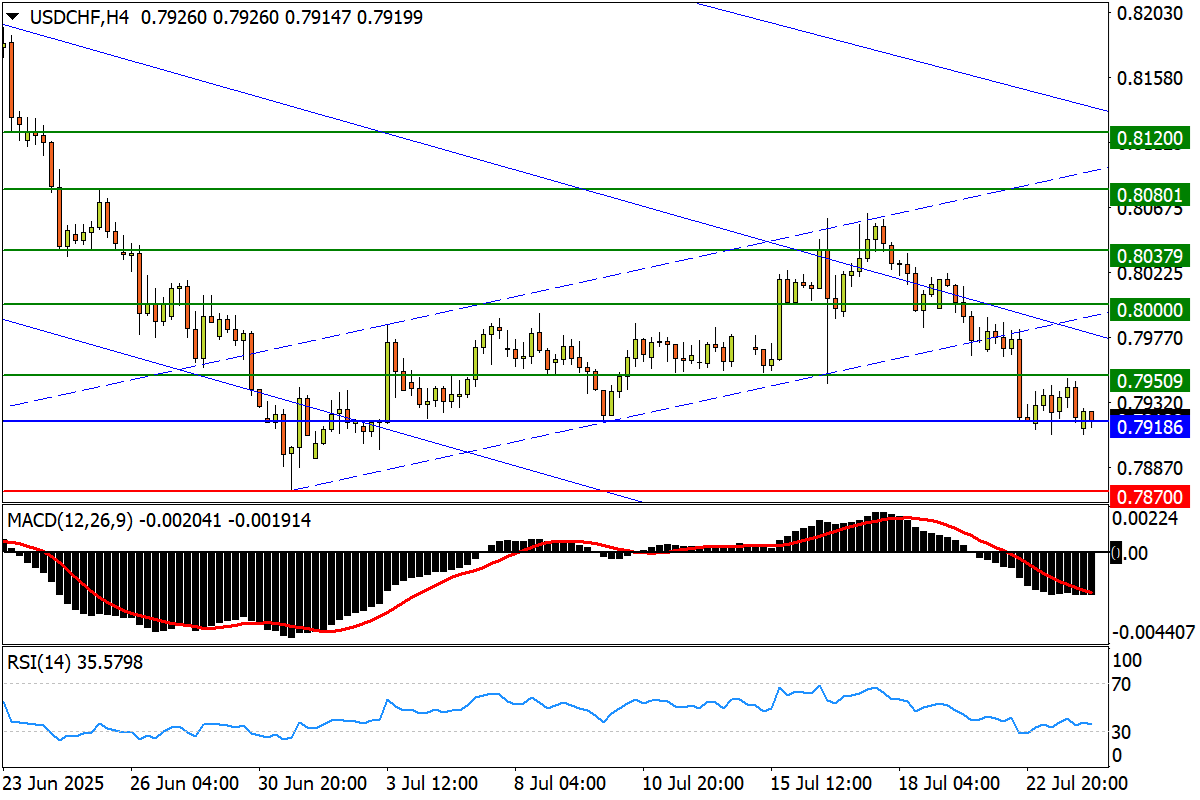Click the red 0.78700 support label
This screenshot has width=1200, height=800.
click(x=1150, y=497)
